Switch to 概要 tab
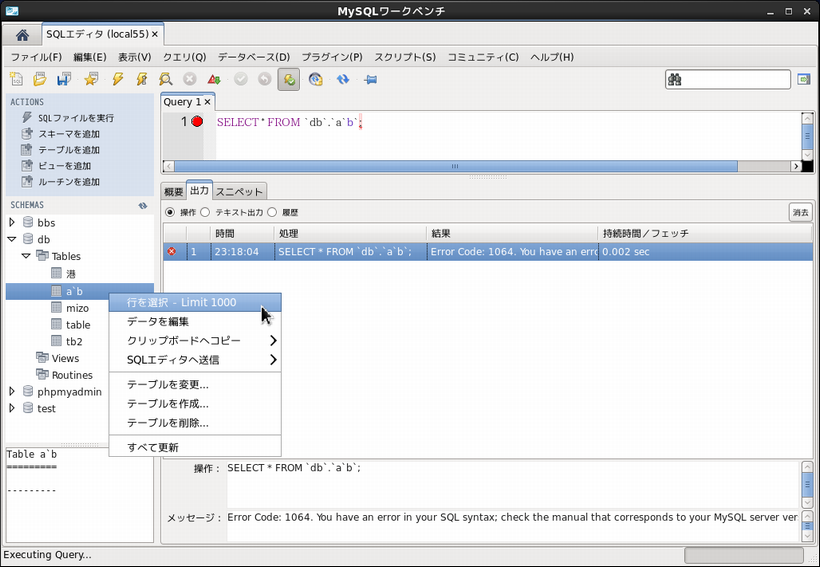This screenshot has width=820, height=567. click(174, 192)
